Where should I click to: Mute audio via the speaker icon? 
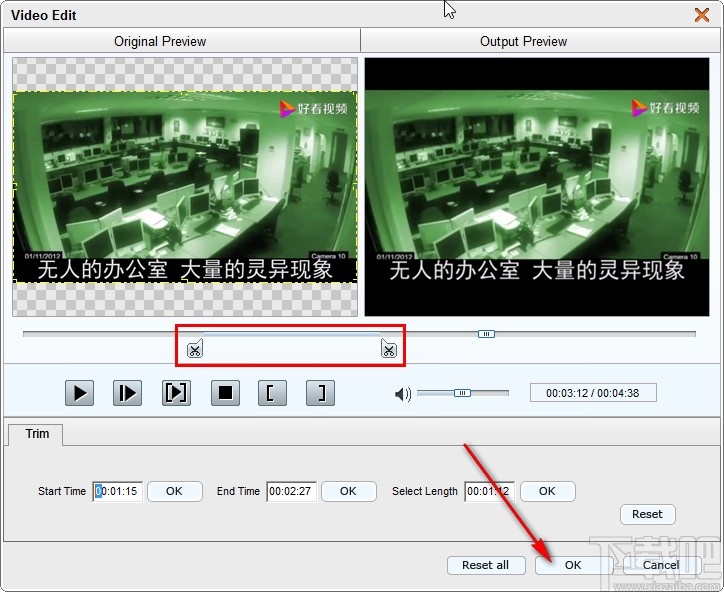point(403,394)
